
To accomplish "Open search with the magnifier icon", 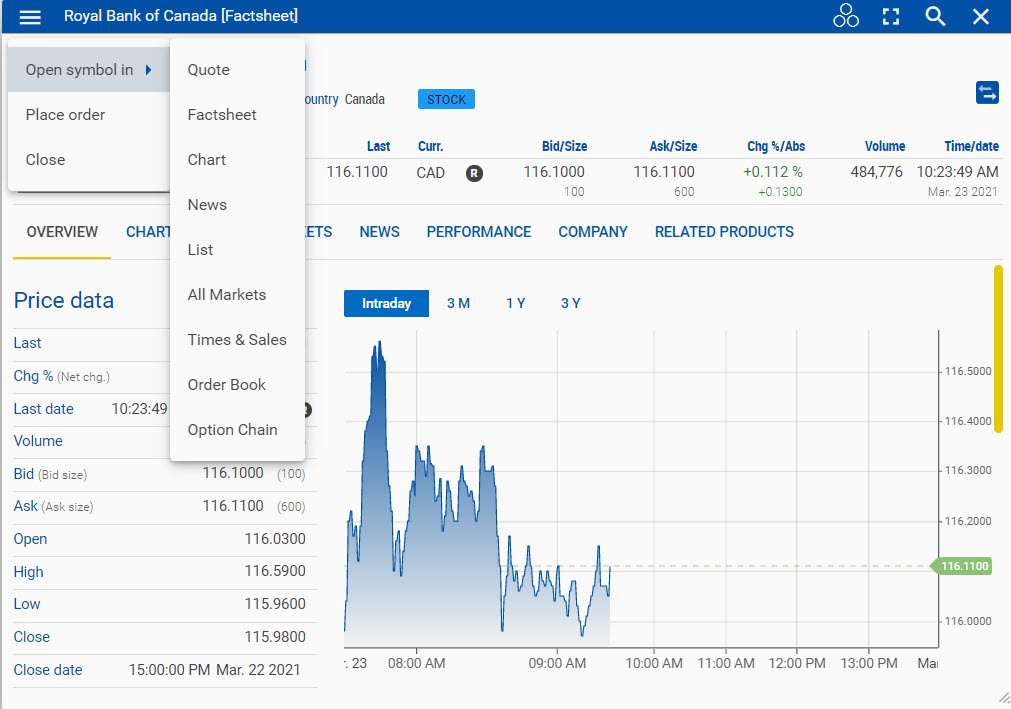I will [x=934, y=16].
